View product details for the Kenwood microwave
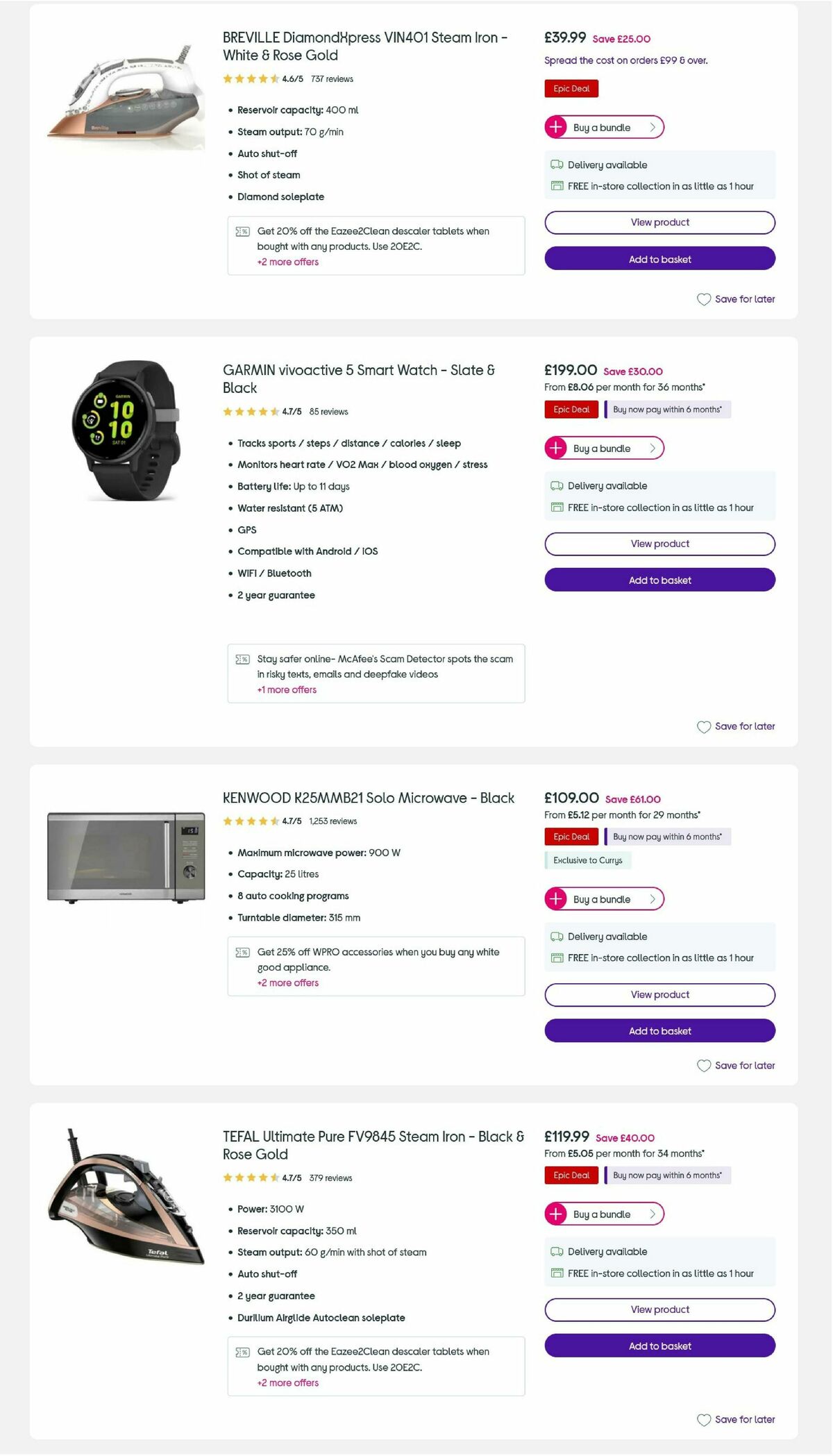The image size is (833, 1456). pos(659,994)
